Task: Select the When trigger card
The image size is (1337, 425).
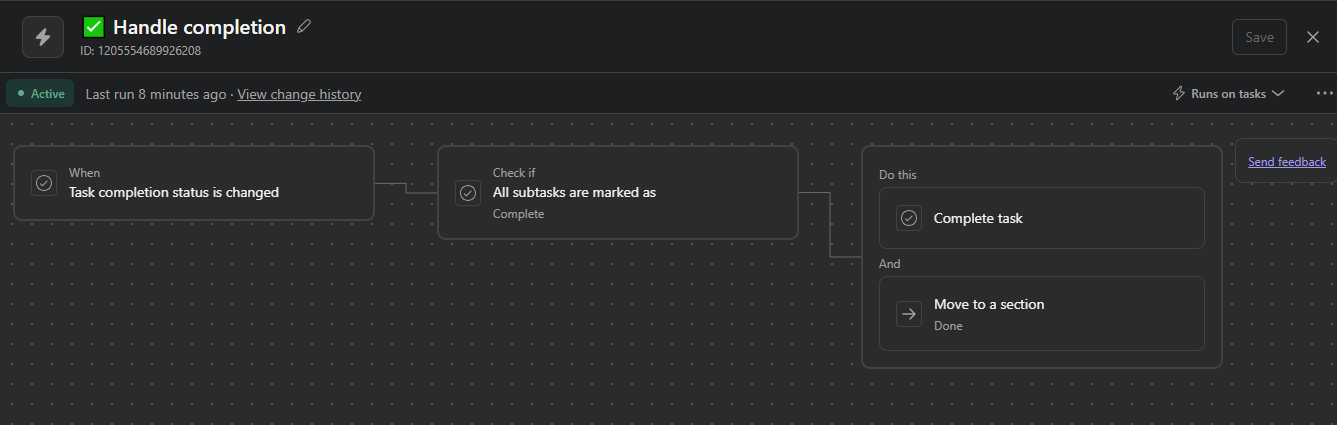Action: pyautogui.click(x=194, y=183)
